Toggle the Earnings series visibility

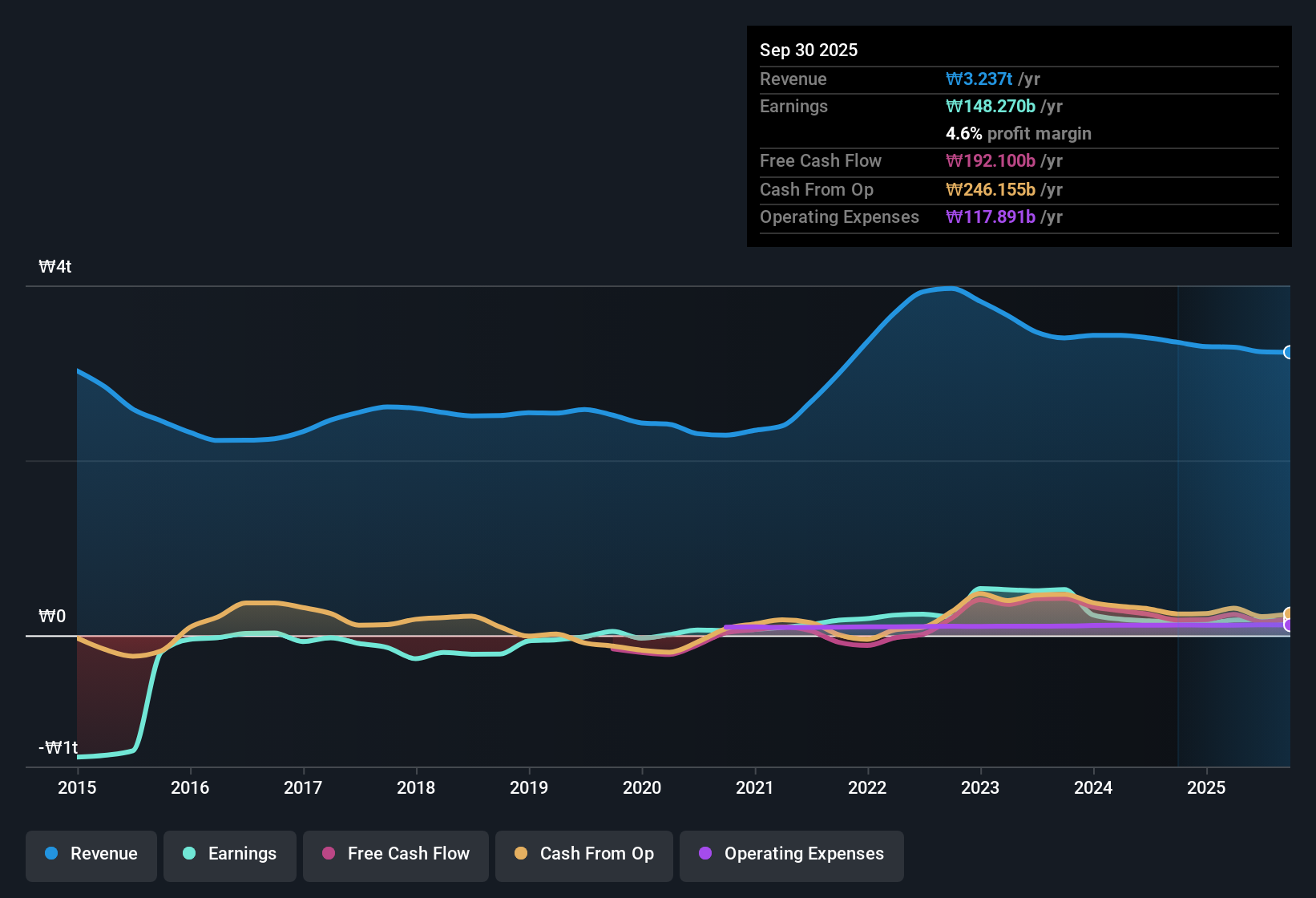229,855
